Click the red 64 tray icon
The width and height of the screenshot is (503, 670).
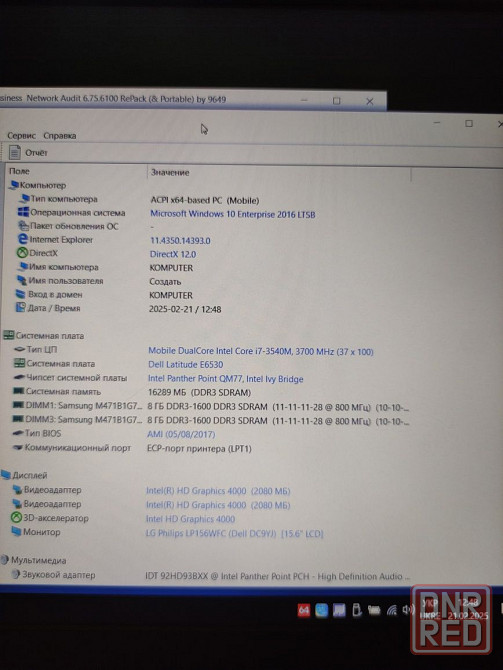click(303, 610)
